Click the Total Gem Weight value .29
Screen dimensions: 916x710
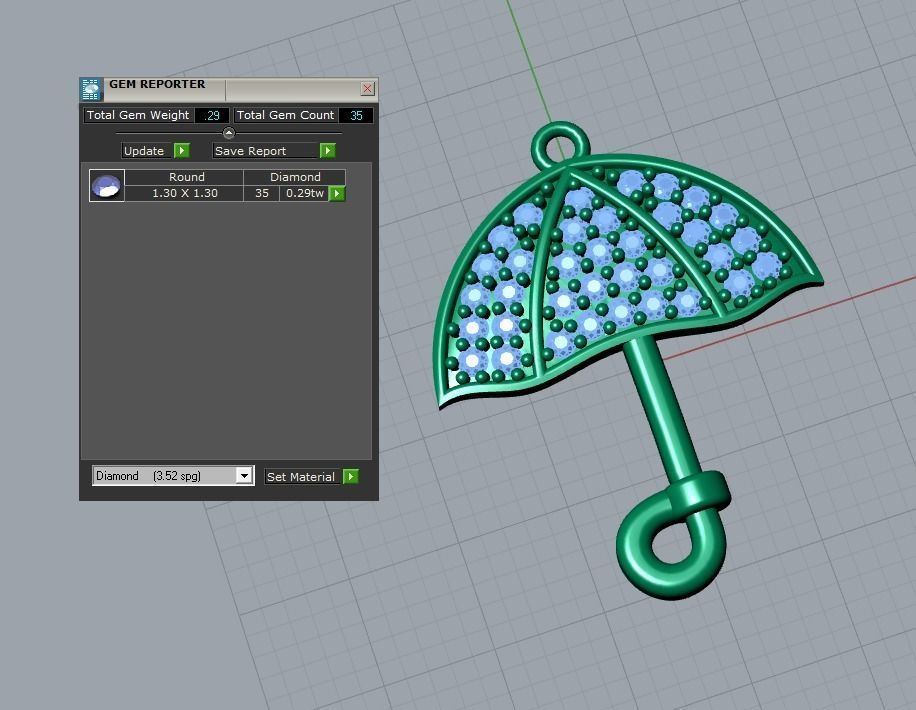point(211,115)
